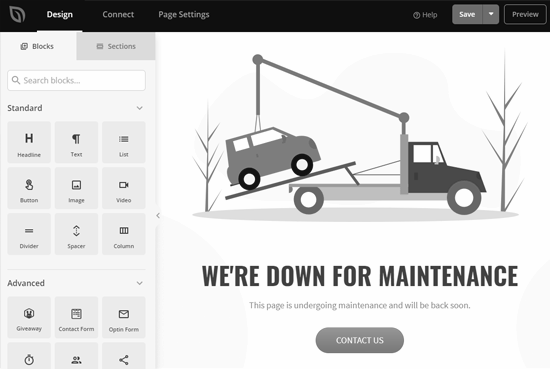Collapse the Standard blocks section
550x369 pixels.
[140, 108]
